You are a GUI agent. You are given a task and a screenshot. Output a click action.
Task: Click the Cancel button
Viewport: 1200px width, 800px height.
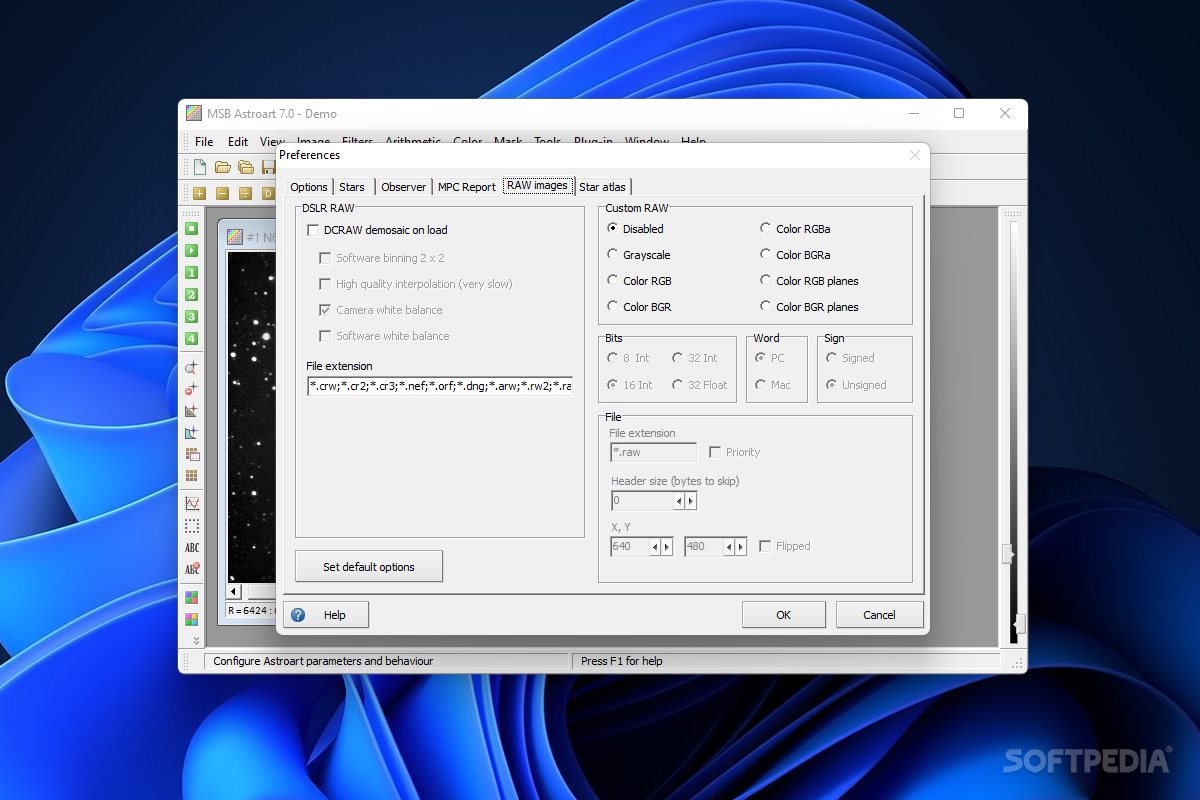tap(880, 615)
